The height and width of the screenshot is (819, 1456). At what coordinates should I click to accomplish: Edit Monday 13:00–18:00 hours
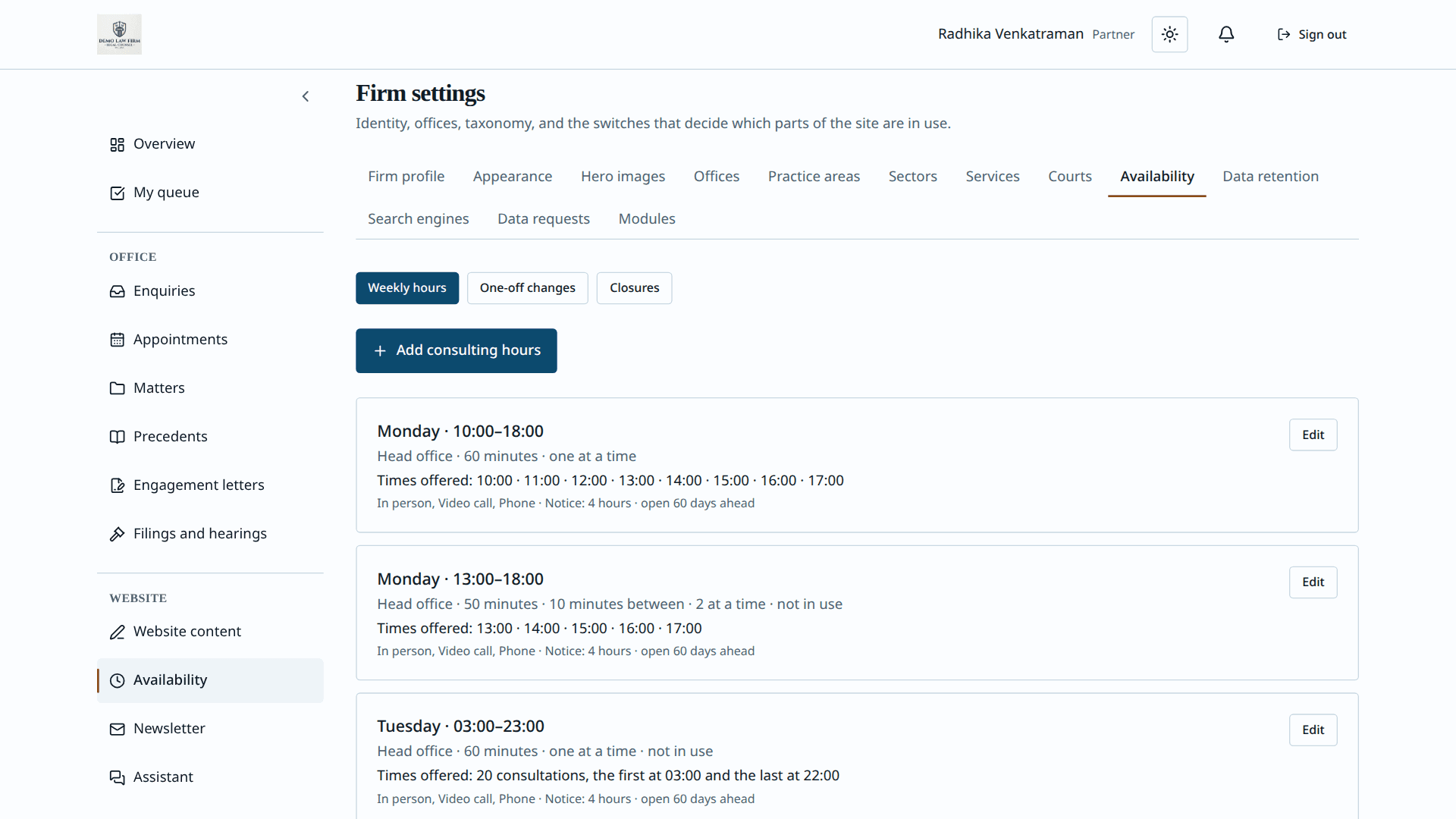1313,582
